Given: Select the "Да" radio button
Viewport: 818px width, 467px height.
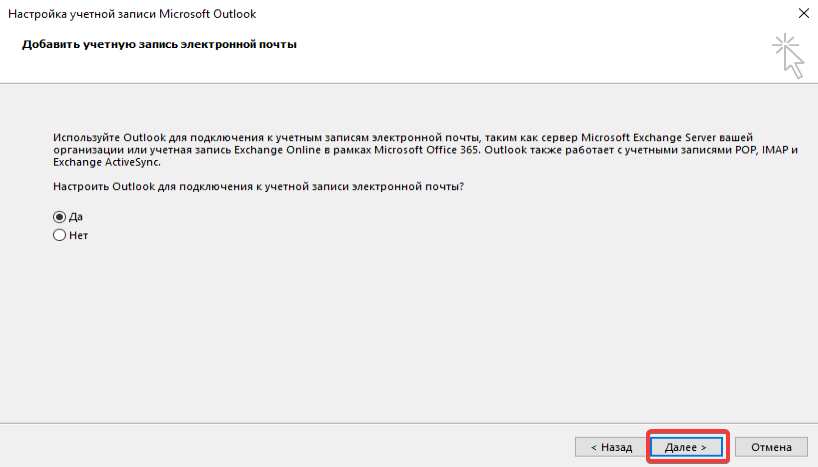Looking at the screenshot, I should point(59,215).
